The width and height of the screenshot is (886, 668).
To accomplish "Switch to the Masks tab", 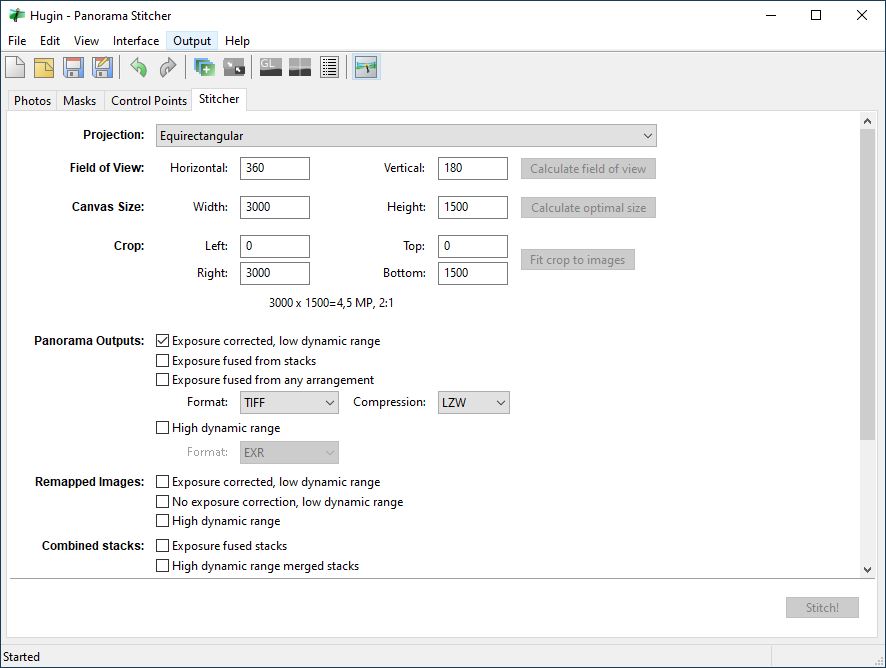I will [x=80, y=101].
